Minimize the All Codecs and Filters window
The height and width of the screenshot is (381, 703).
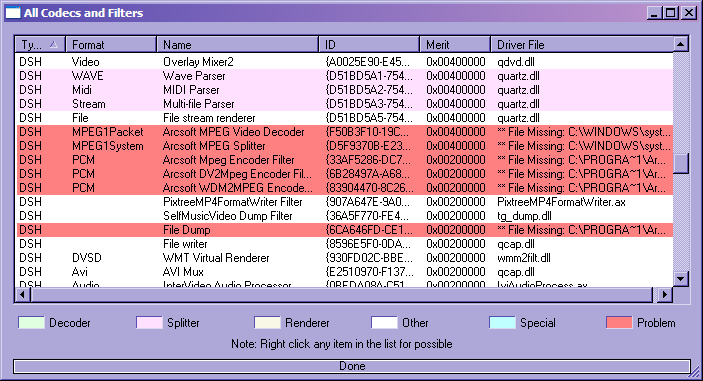[x=655, y=13]
